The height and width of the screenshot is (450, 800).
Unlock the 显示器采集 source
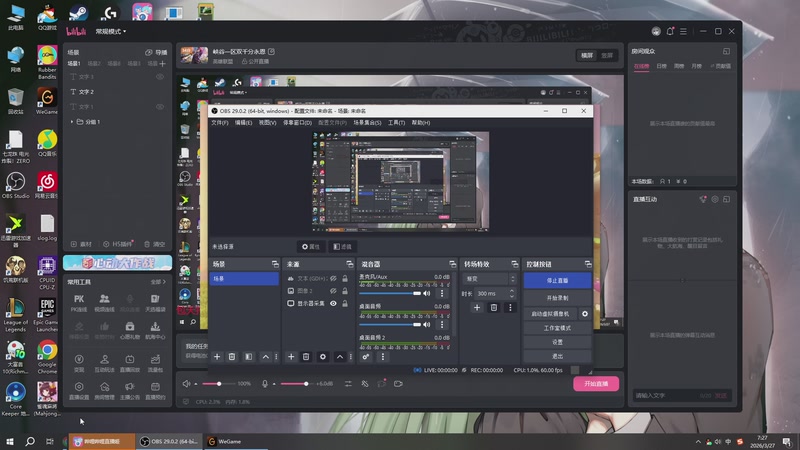(345, 303)
